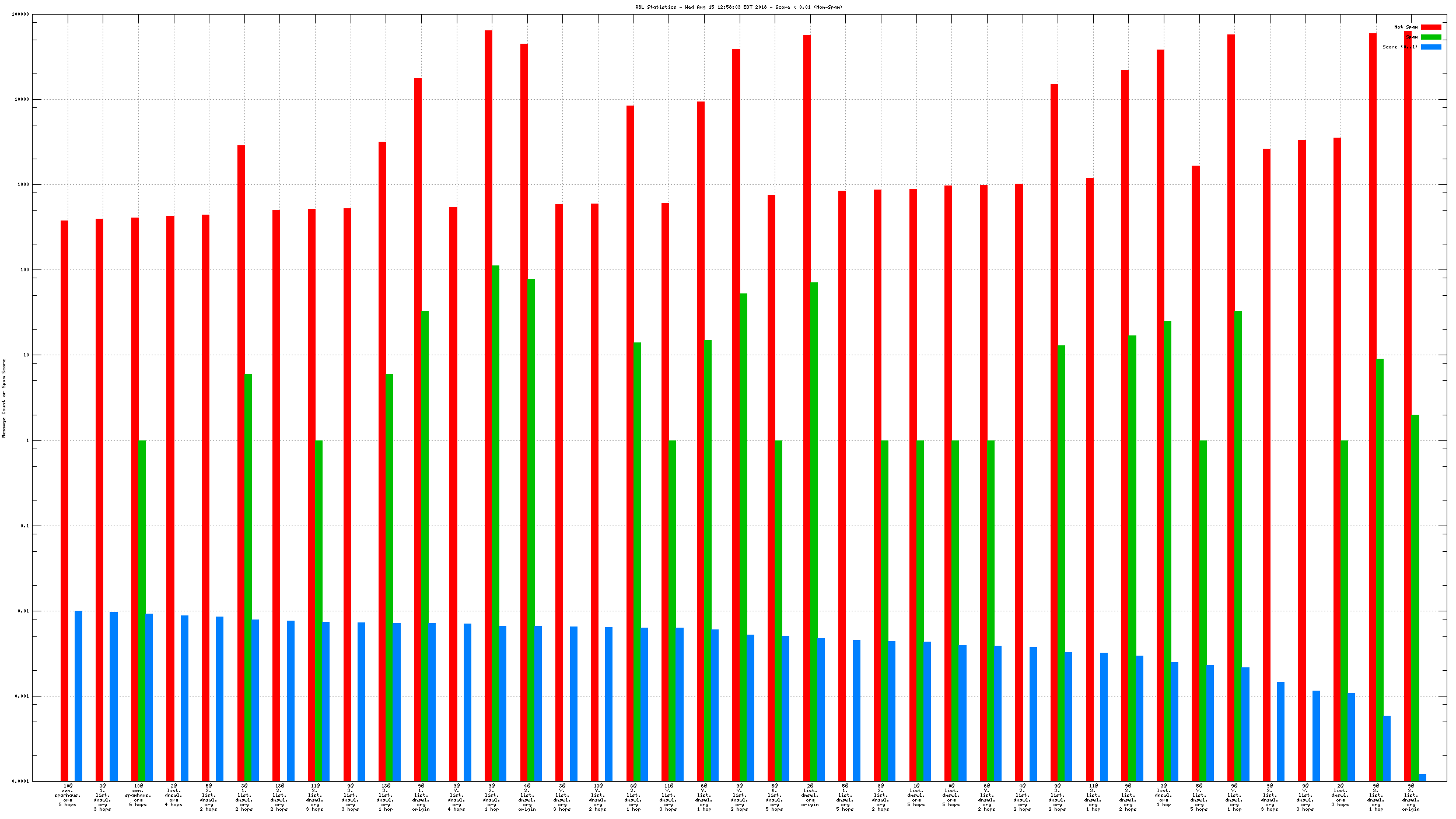The height and width of the screenshot is (819, 1456).
Task: Click the vertical Message Count axis label
Action: coord(4,398)
